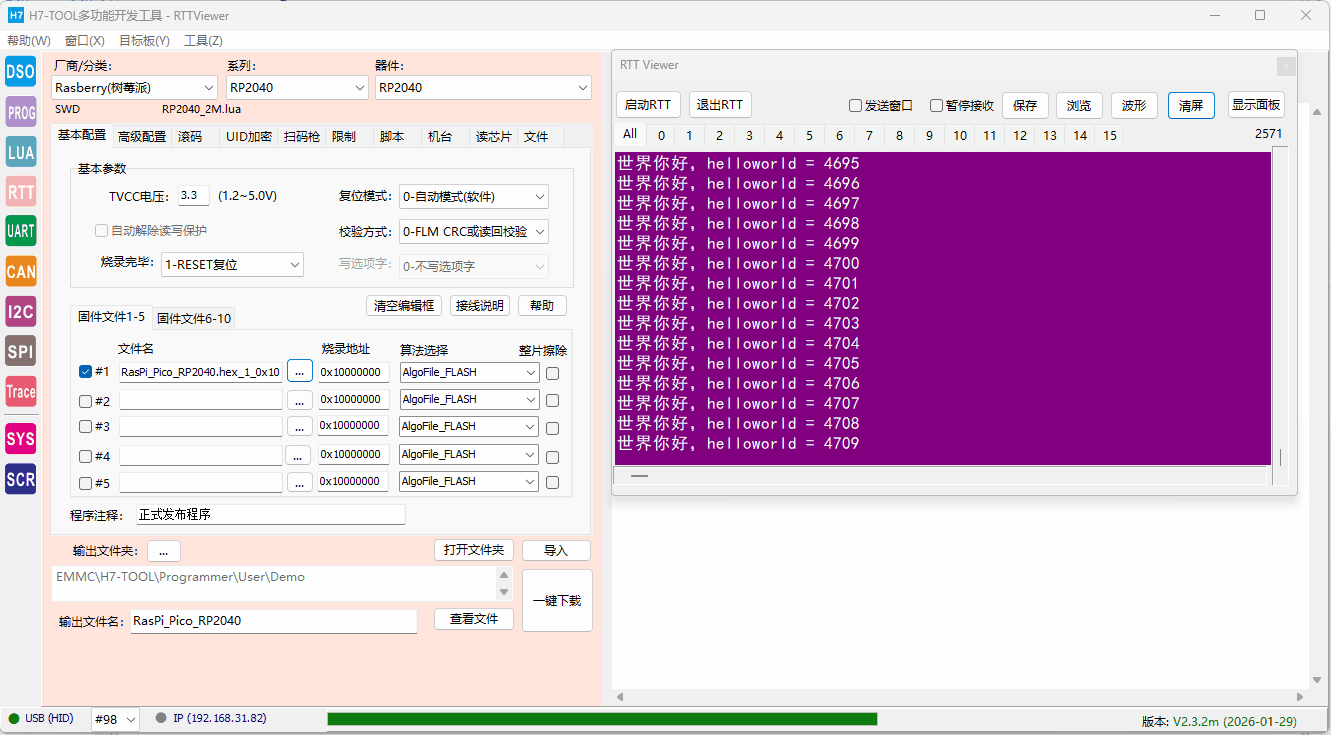The image size is (1331, 735).
Task: Enable firmware file #2 checkbox
Action: click(x=85, y=399)
